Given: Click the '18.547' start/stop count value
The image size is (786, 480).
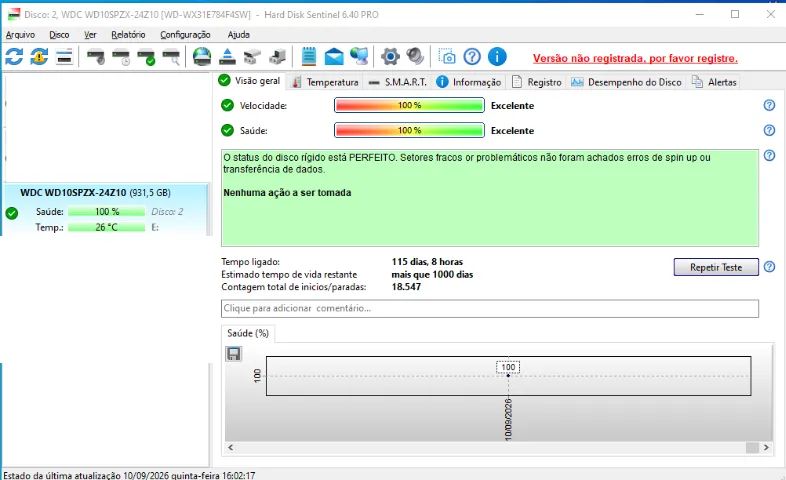Looking at the screenshot, I should (x=406, y=287).
